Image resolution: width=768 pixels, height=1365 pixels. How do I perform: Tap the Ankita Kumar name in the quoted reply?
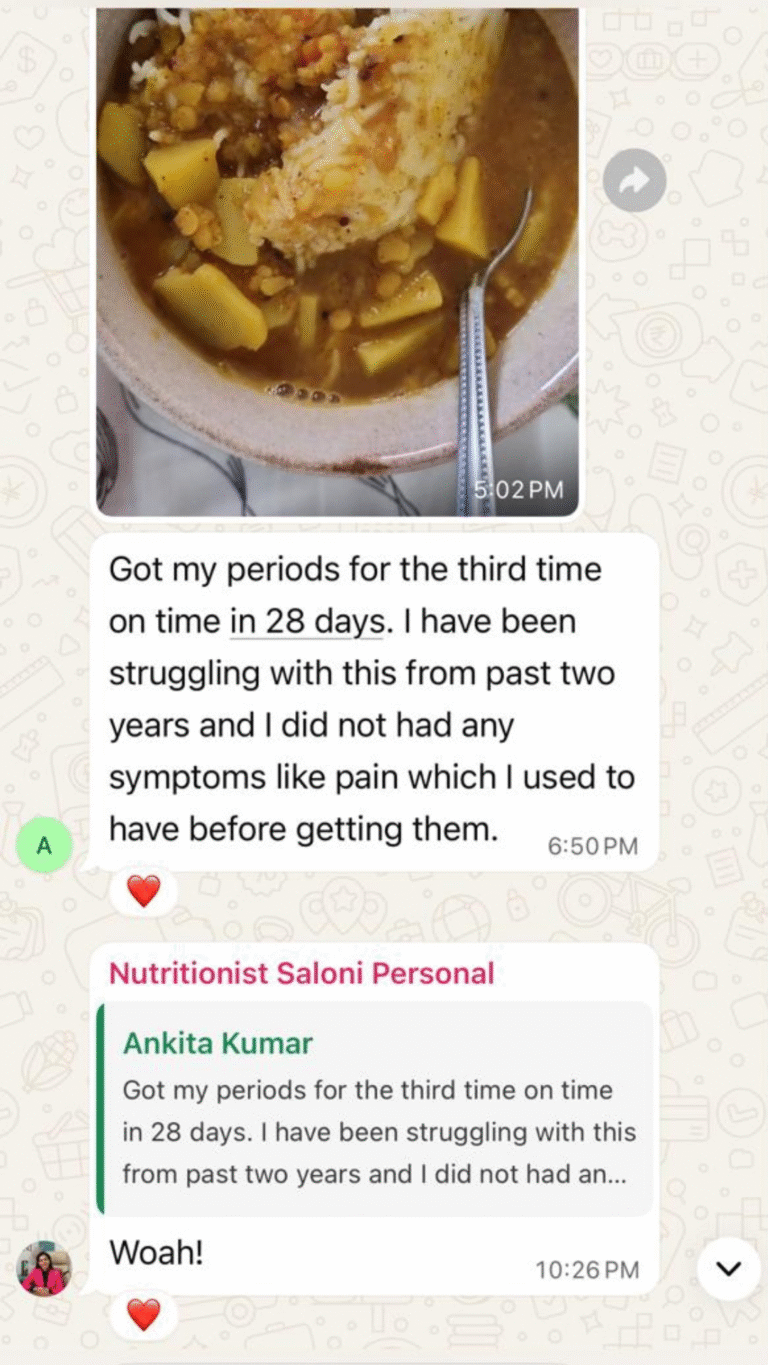(218, 1043)
